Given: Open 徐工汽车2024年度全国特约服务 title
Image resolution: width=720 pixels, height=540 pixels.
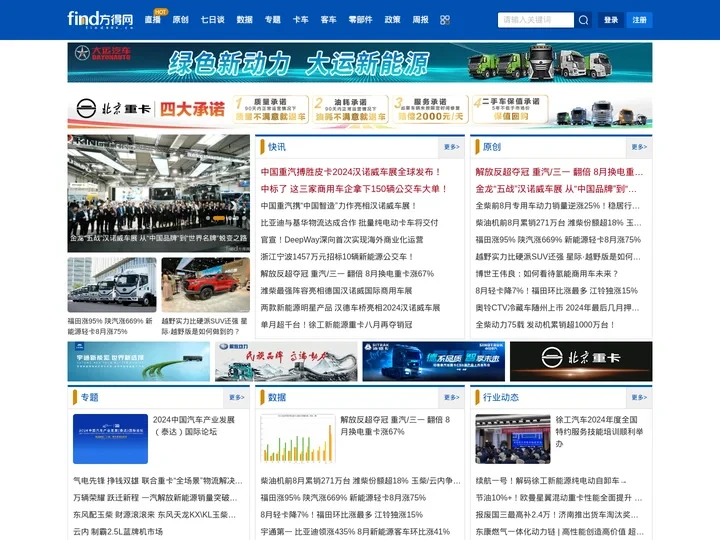Looking at the screenshot, I should 599,432.
